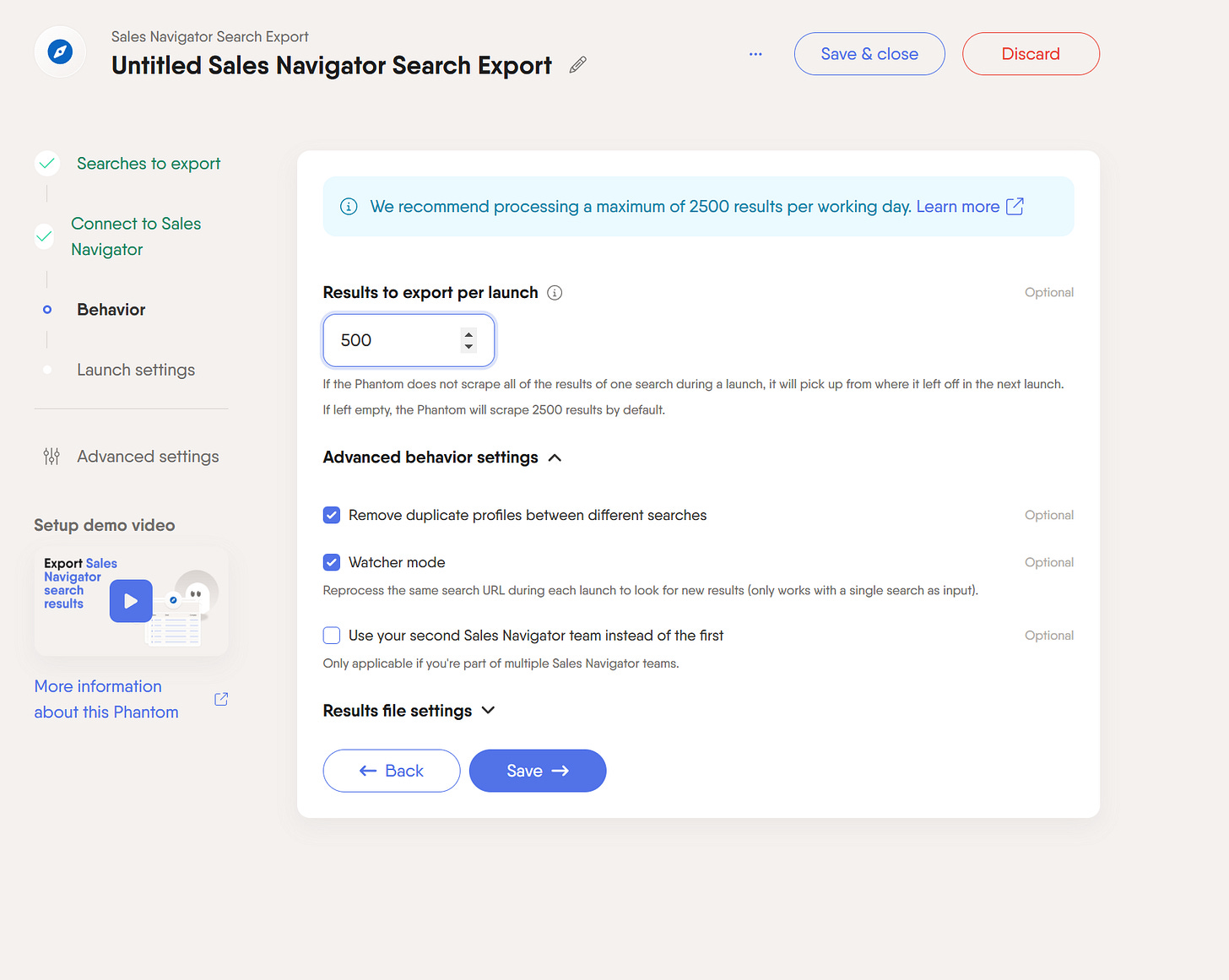Edit the title with the pencil icon
1229x980 pixels.
pos(578,65)
